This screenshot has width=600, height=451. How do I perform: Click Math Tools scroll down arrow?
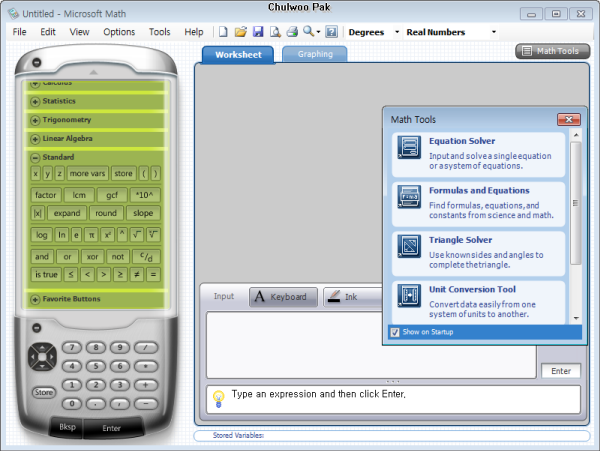[x=576, y=318]
